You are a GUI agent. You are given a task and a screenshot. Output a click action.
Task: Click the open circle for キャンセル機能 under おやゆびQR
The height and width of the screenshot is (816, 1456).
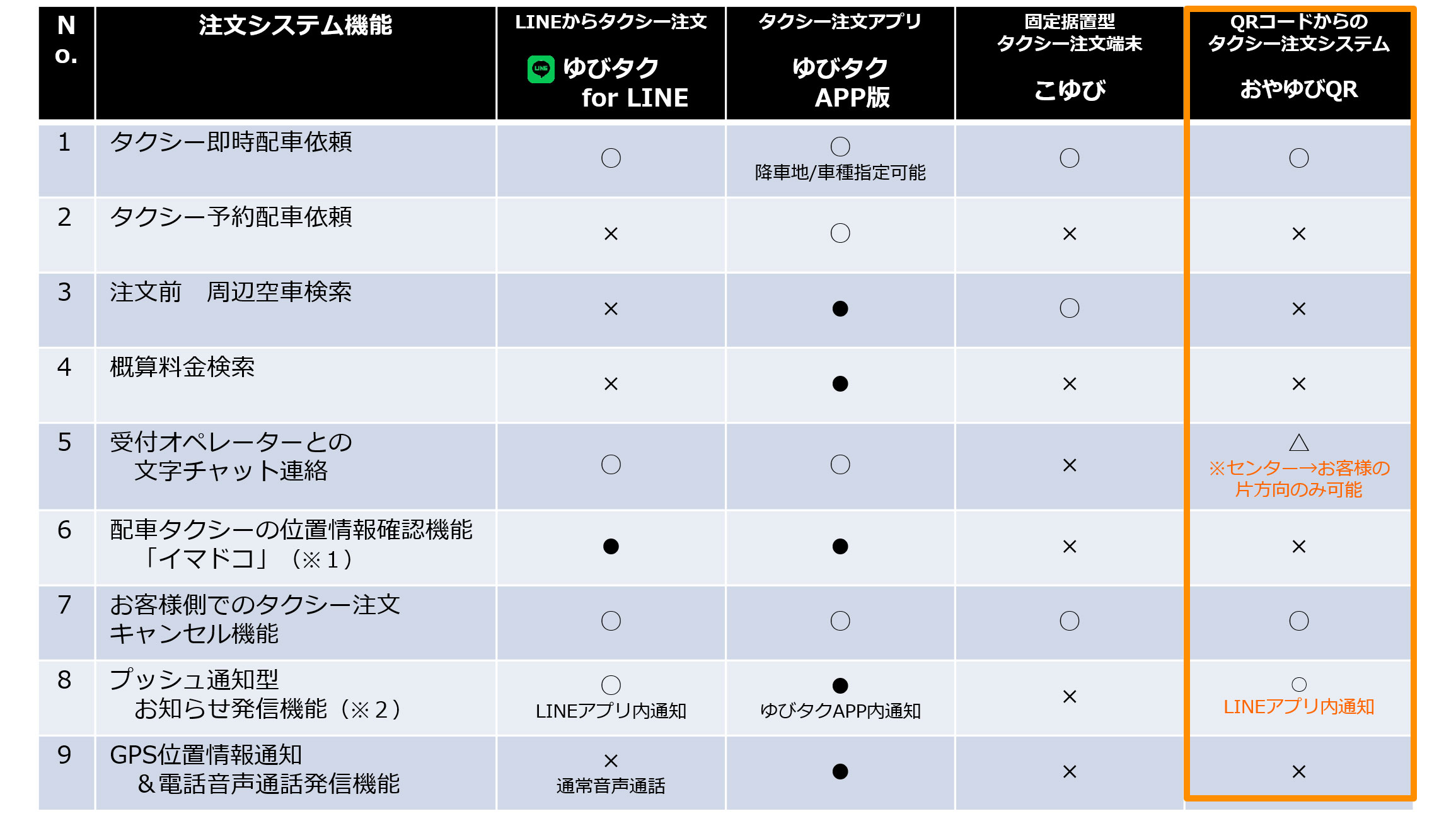coord(1298,621)
